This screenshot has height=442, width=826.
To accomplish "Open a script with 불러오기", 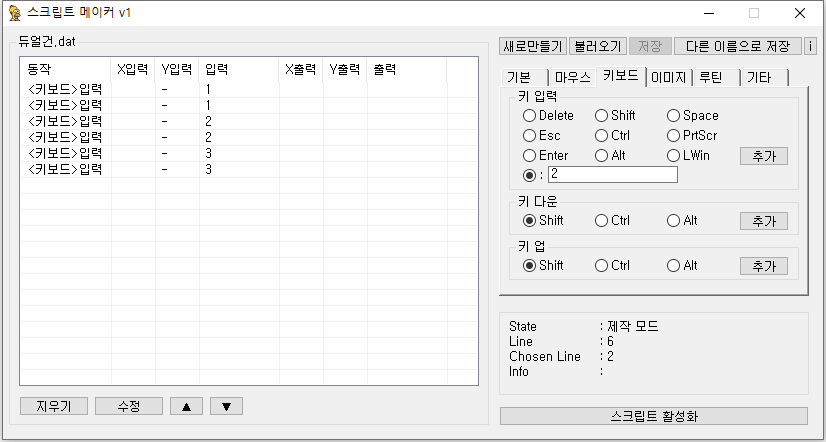I will pos(598,46).
